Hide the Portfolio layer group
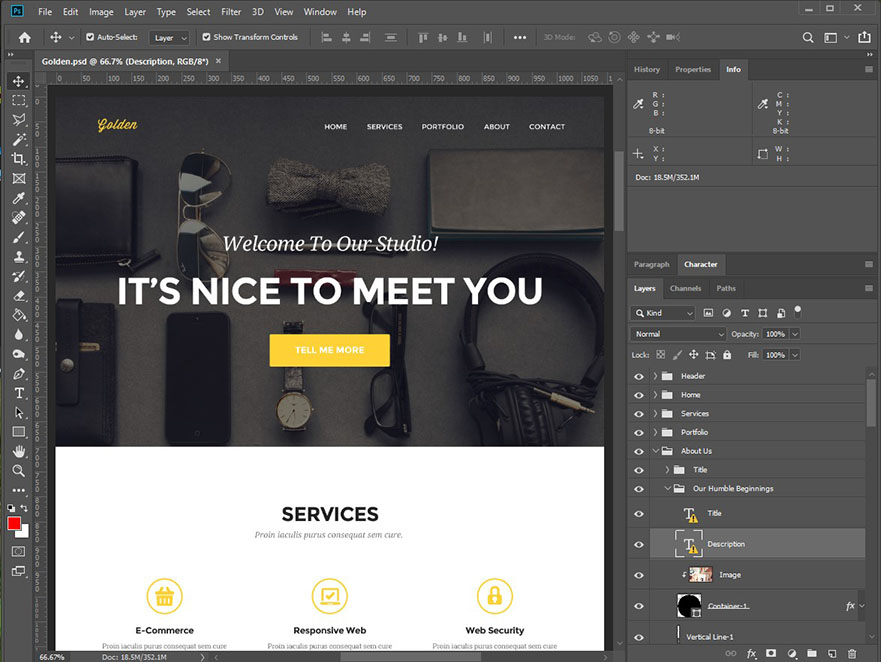The height and width of the screenshot is (662, 881). 639,432
